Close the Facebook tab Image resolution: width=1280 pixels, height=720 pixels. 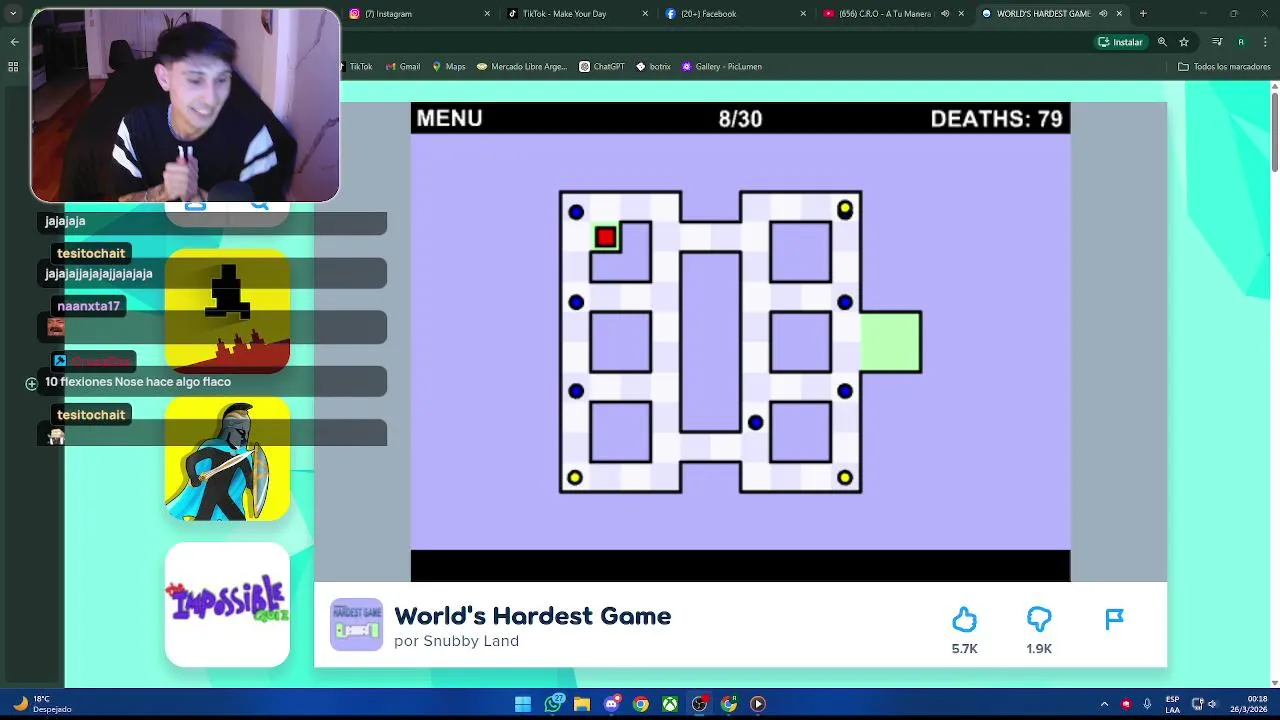click(803, 14)
